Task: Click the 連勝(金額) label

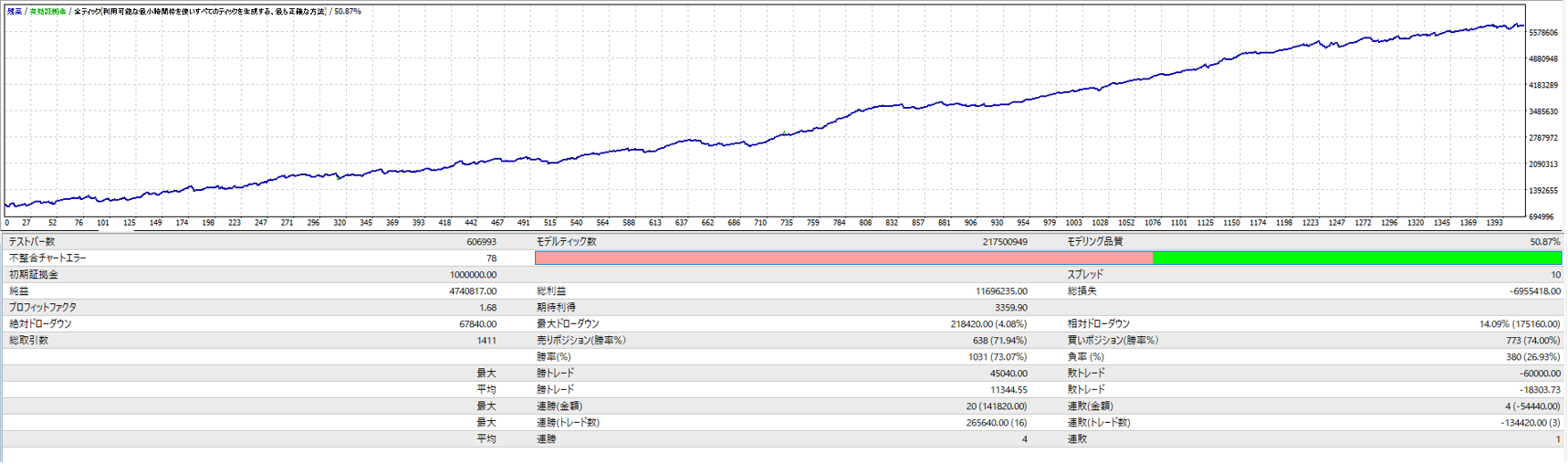Action: [x=559, y=406]
